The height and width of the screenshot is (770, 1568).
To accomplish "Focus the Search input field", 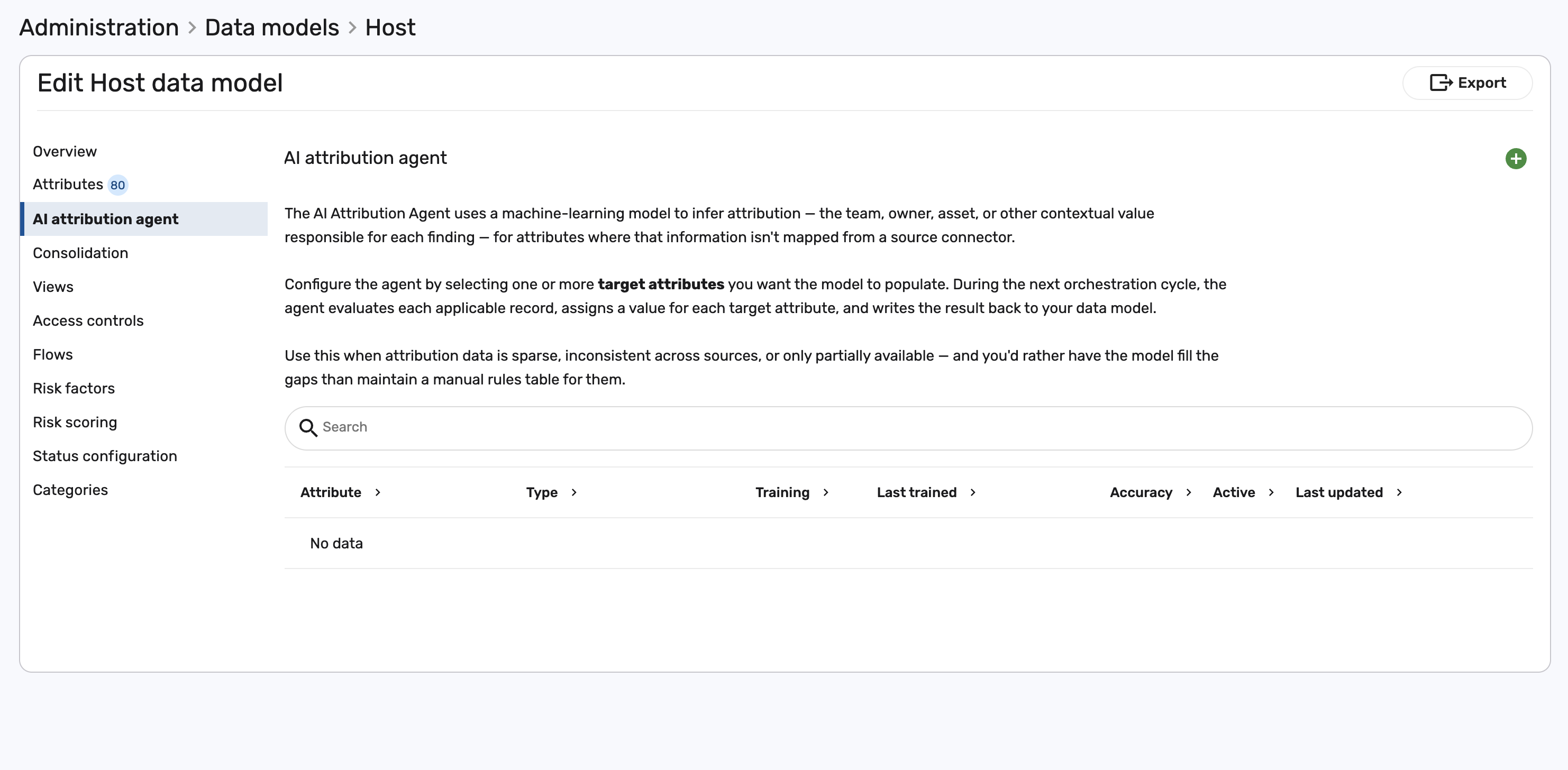I will tap(908, 428).
